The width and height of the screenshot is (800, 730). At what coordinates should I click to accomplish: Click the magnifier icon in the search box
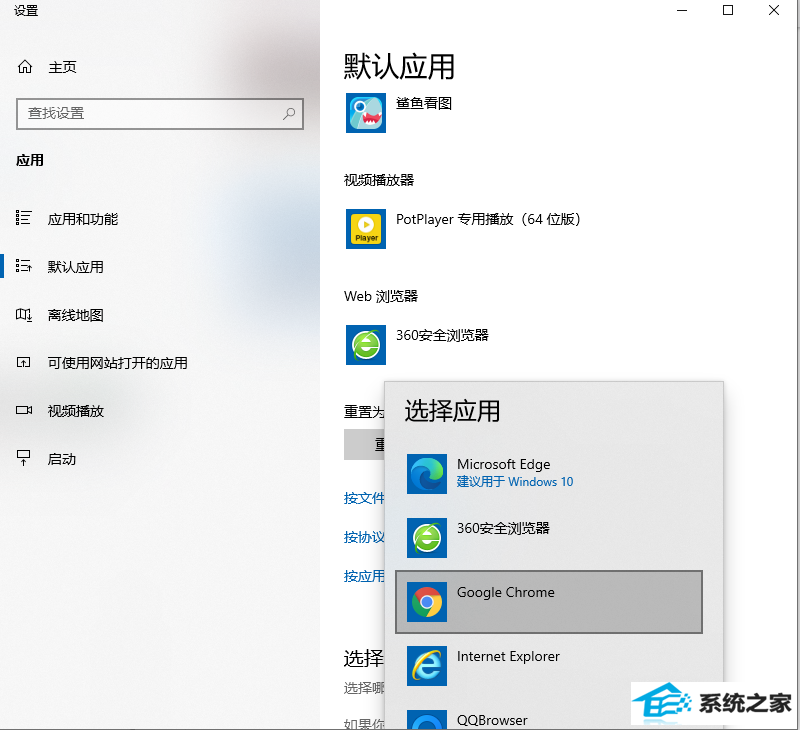289,113
